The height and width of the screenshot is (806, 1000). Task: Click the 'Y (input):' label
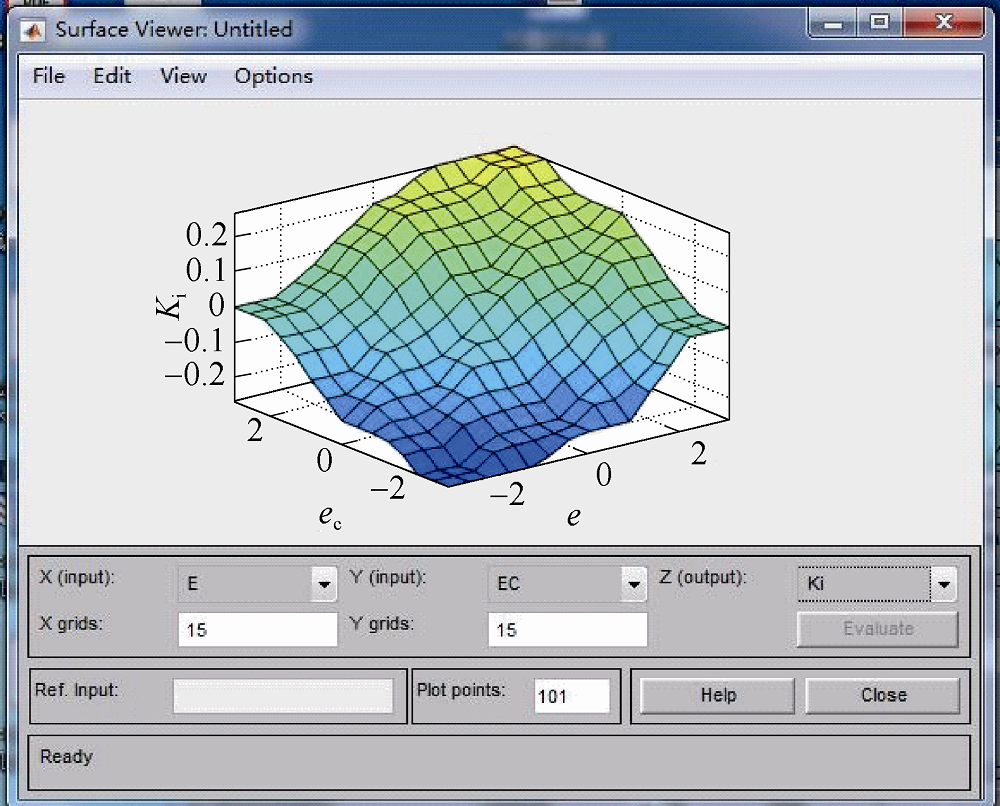pyautogui.click(x=387, y=577)
